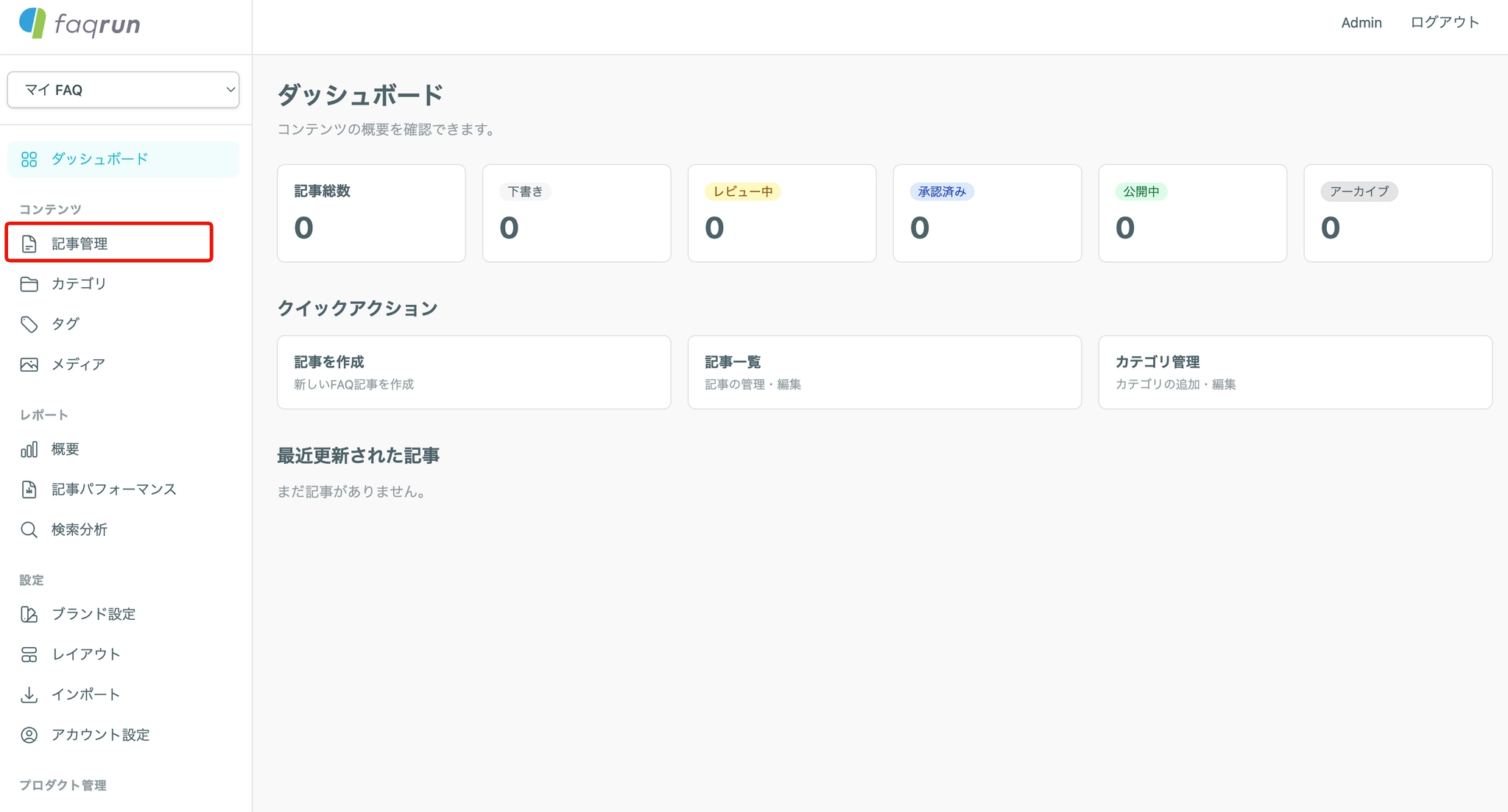This screenshot has height=812, width=1508.
Task: Open インポート in the sidebar
Action: (x=123, y=694)
